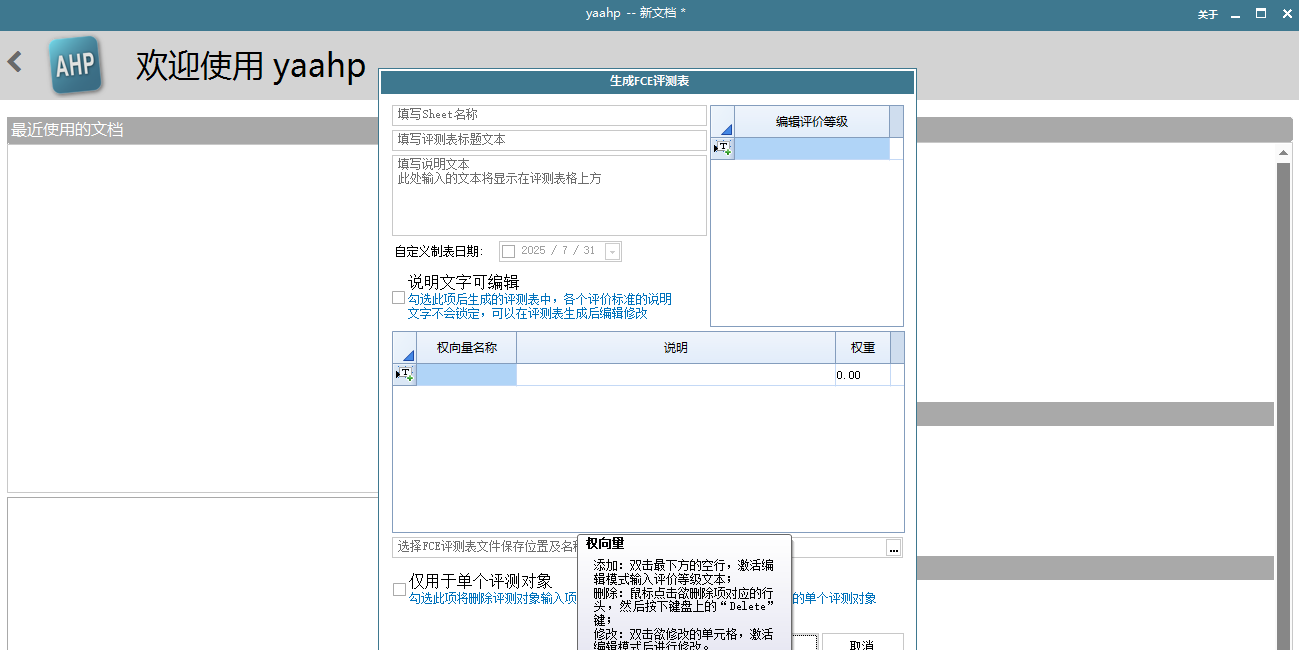Click the AHP application logo icon

[75, 66]
